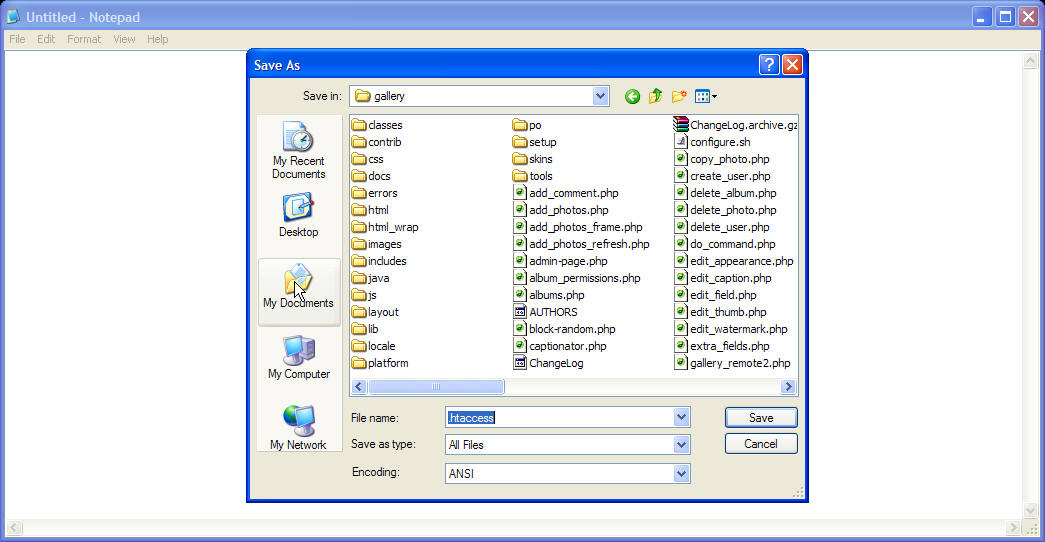Select the classes folder
The image size is (1045, 542).
click(x=377, y=125)
